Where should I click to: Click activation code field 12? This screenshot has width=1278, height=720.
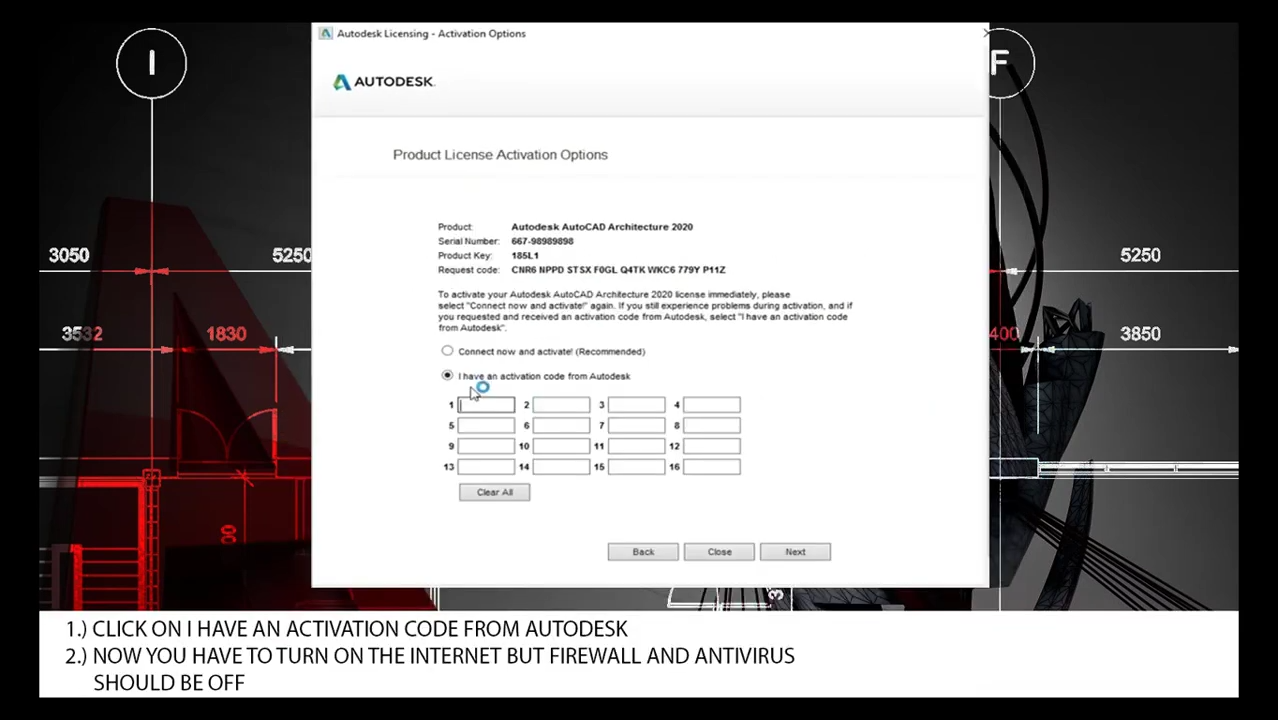(711, 446)
